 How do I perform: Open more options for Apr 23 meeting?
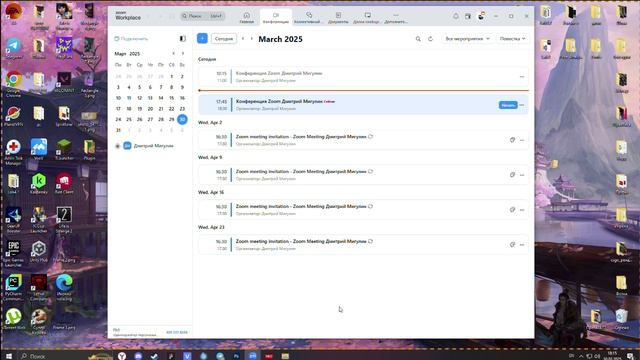pos(522,244)
